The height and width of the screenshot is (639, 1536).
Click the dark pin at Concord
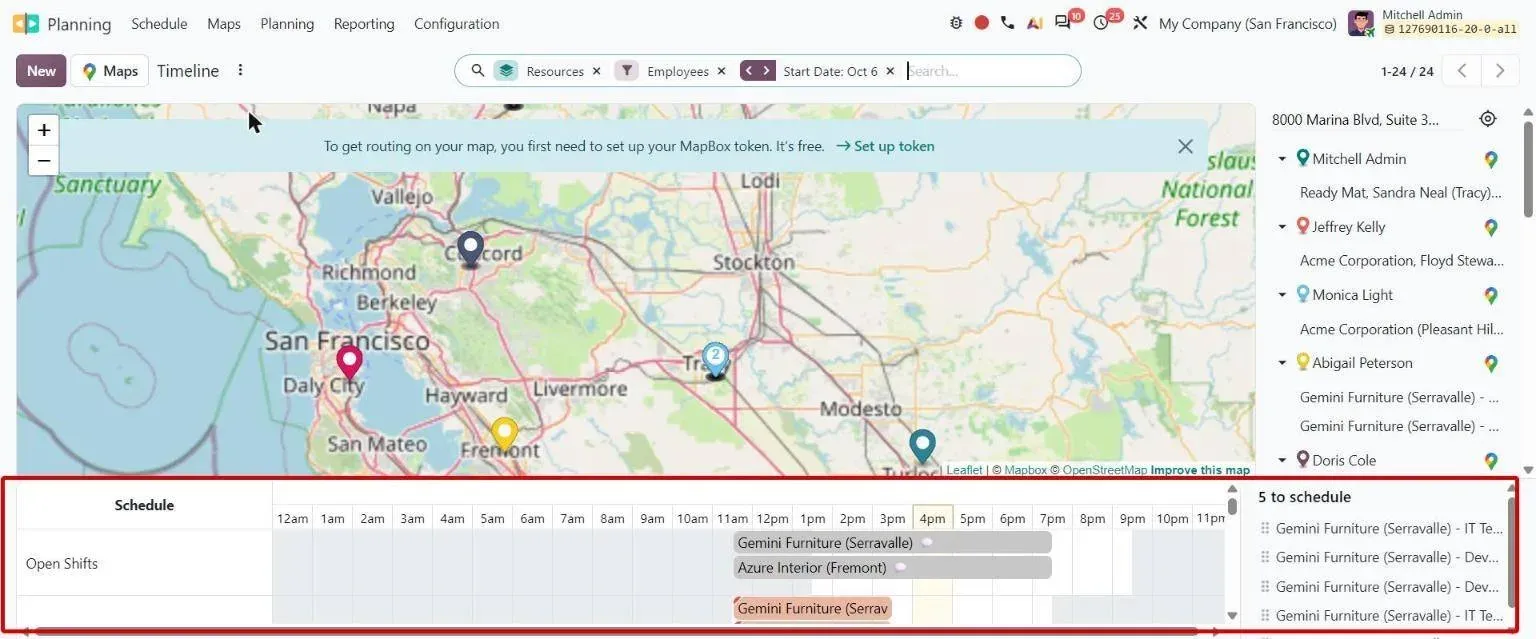pos(470,248)
